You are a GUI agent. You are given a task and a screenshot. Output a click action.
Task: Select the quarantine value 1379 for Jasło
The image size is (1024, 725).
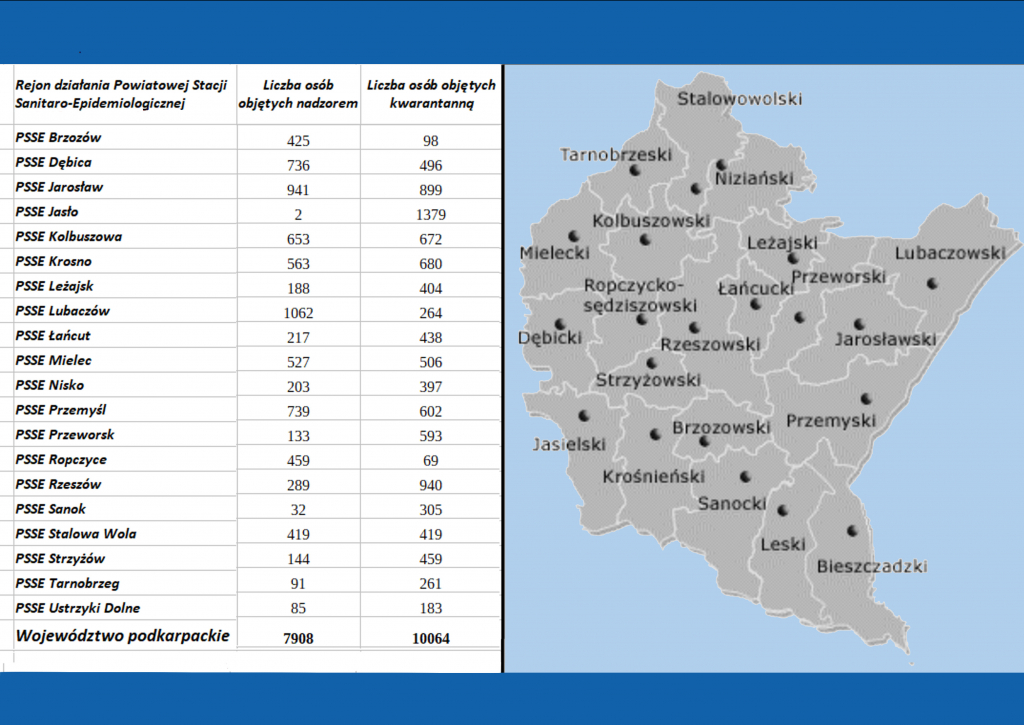click(x=431, y=214)
